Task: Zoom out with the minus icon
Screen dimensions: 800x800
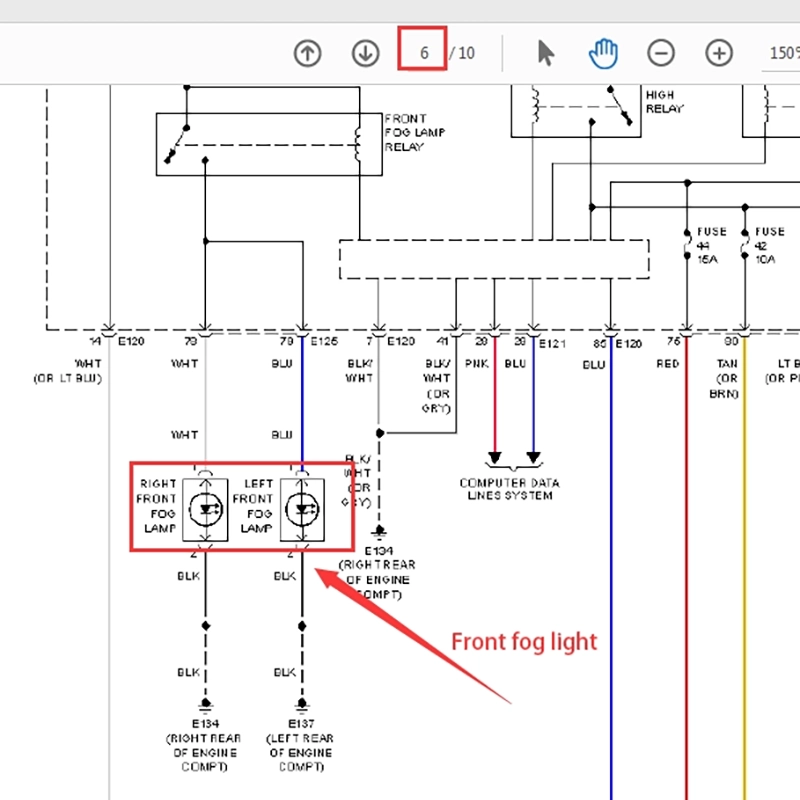Action: (x=661, y=53)
